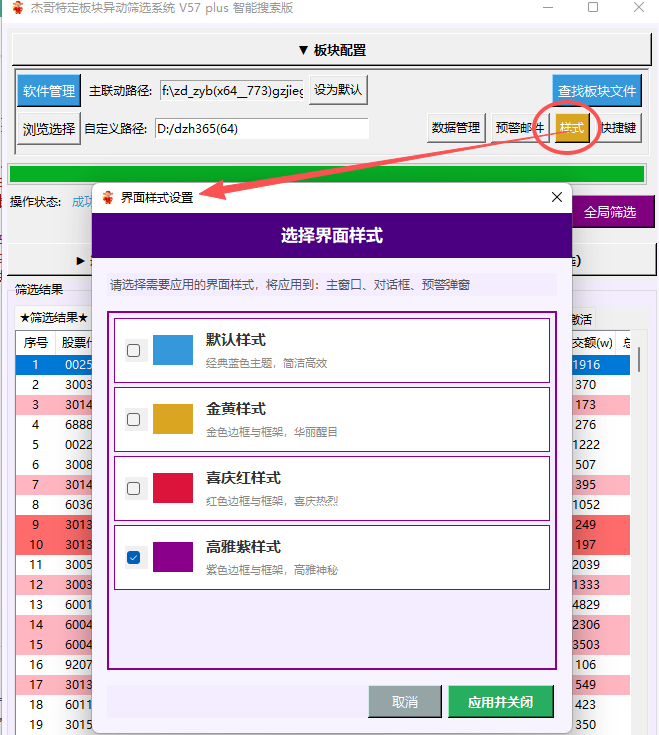Click the 界面样式设置 dialog title icon

tap(108, 197)
